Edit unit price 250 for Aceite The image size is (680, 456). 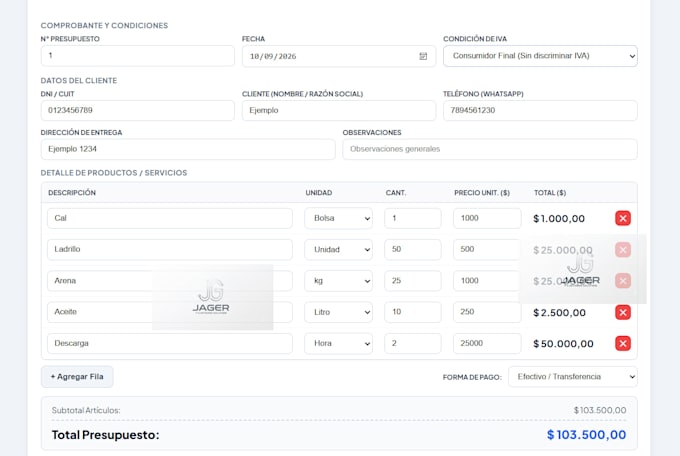click(x=487, y=312)
